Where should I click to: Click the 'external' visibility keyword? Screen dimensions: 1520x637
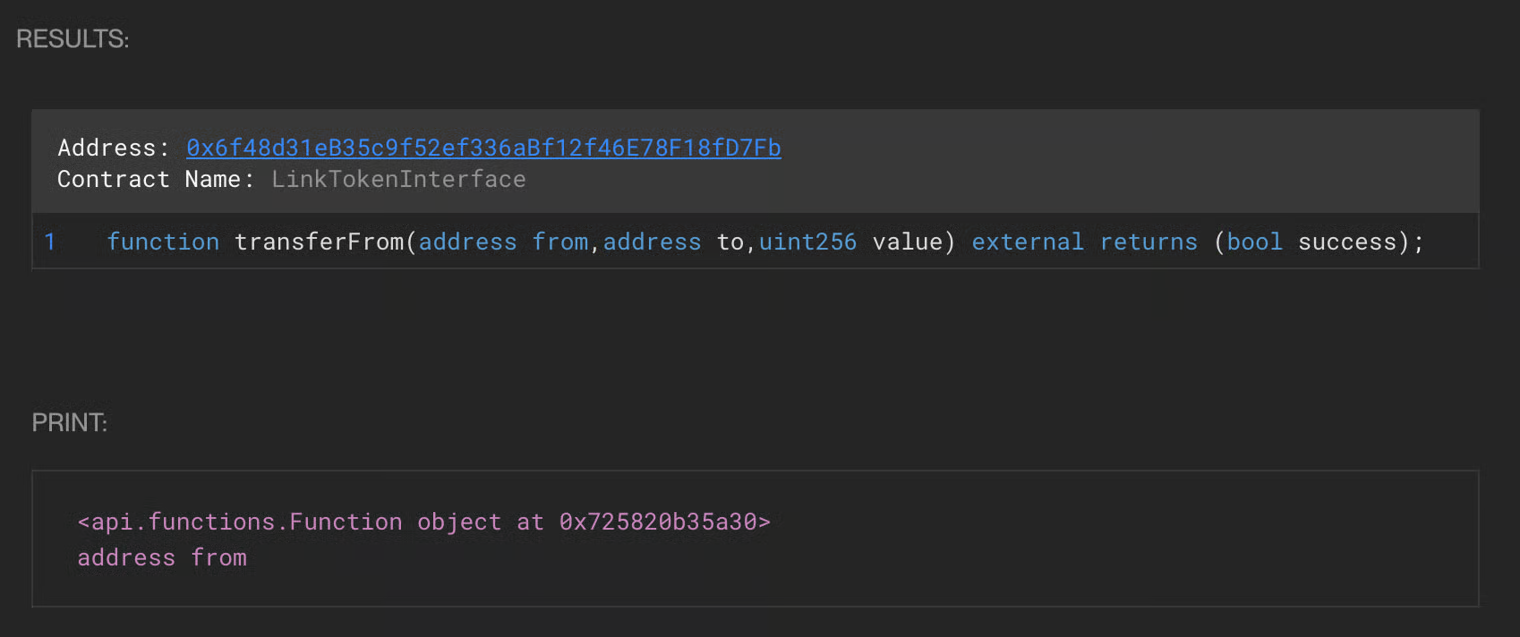(1027, 242)
